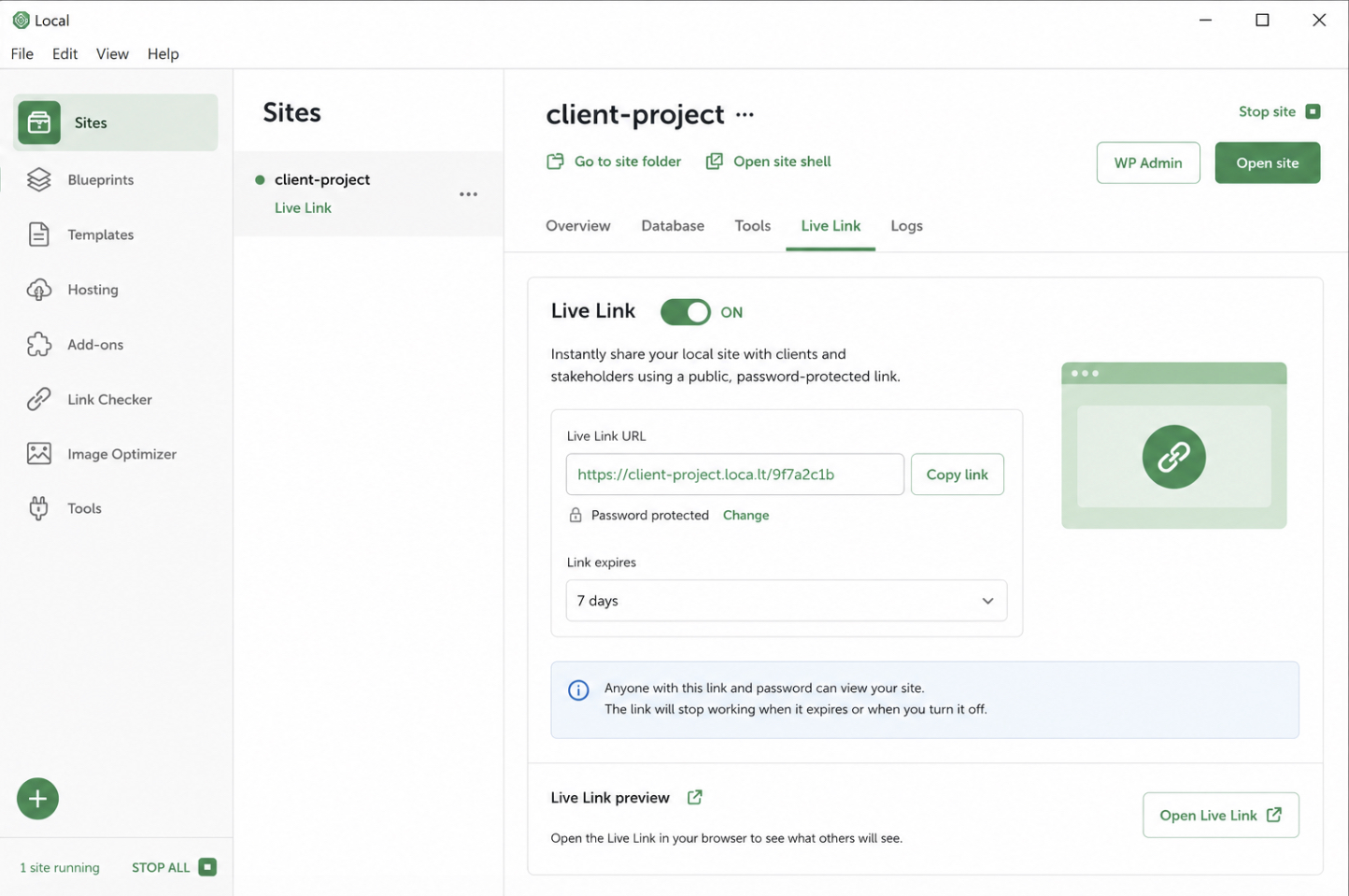Click the green add new site plus button

click(37, 799)
